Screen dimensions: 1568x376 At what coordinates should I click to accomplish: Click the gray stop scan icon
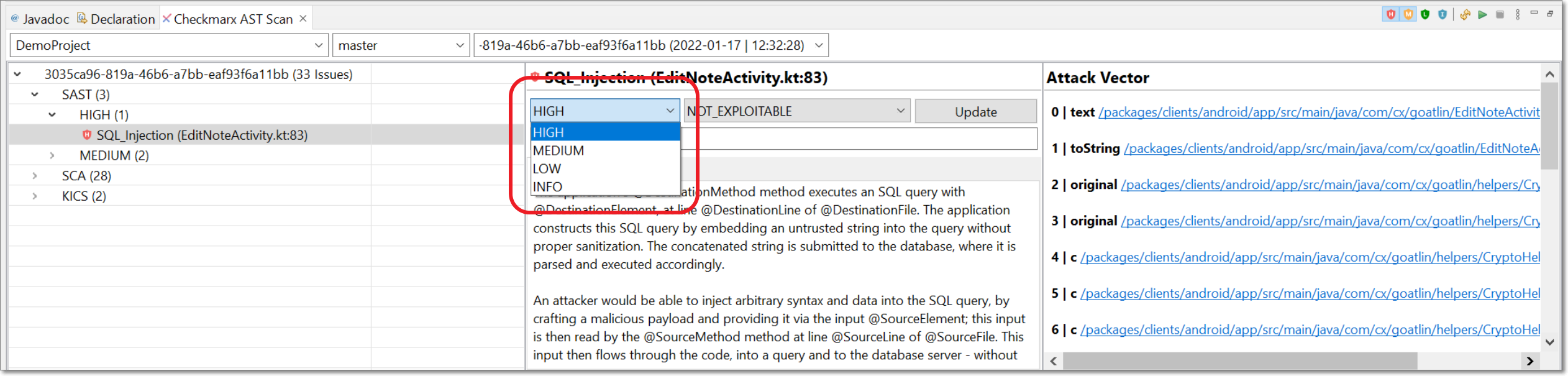pyautogui.click(x=1500, y=14)
